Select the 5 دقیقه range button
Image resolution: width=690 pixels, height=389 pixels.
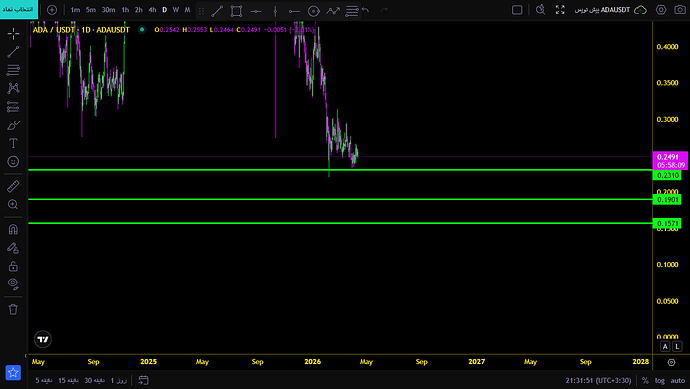tap(44, 380)
